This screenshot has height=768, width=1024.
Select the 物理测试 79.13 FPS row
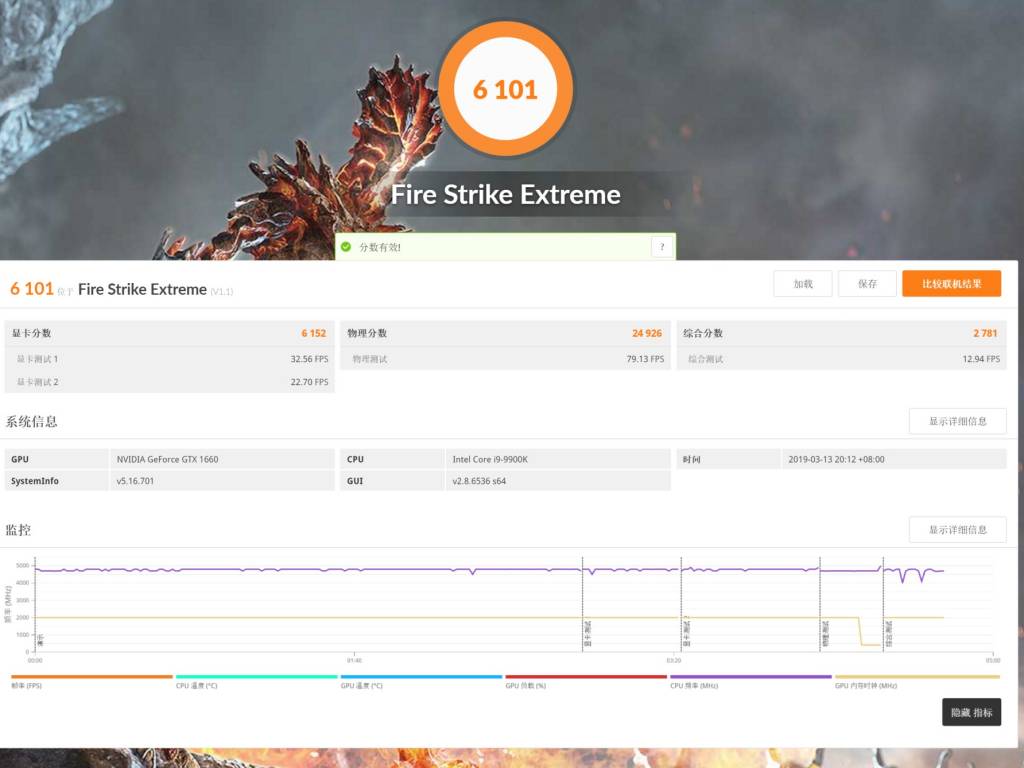point(505,359)
